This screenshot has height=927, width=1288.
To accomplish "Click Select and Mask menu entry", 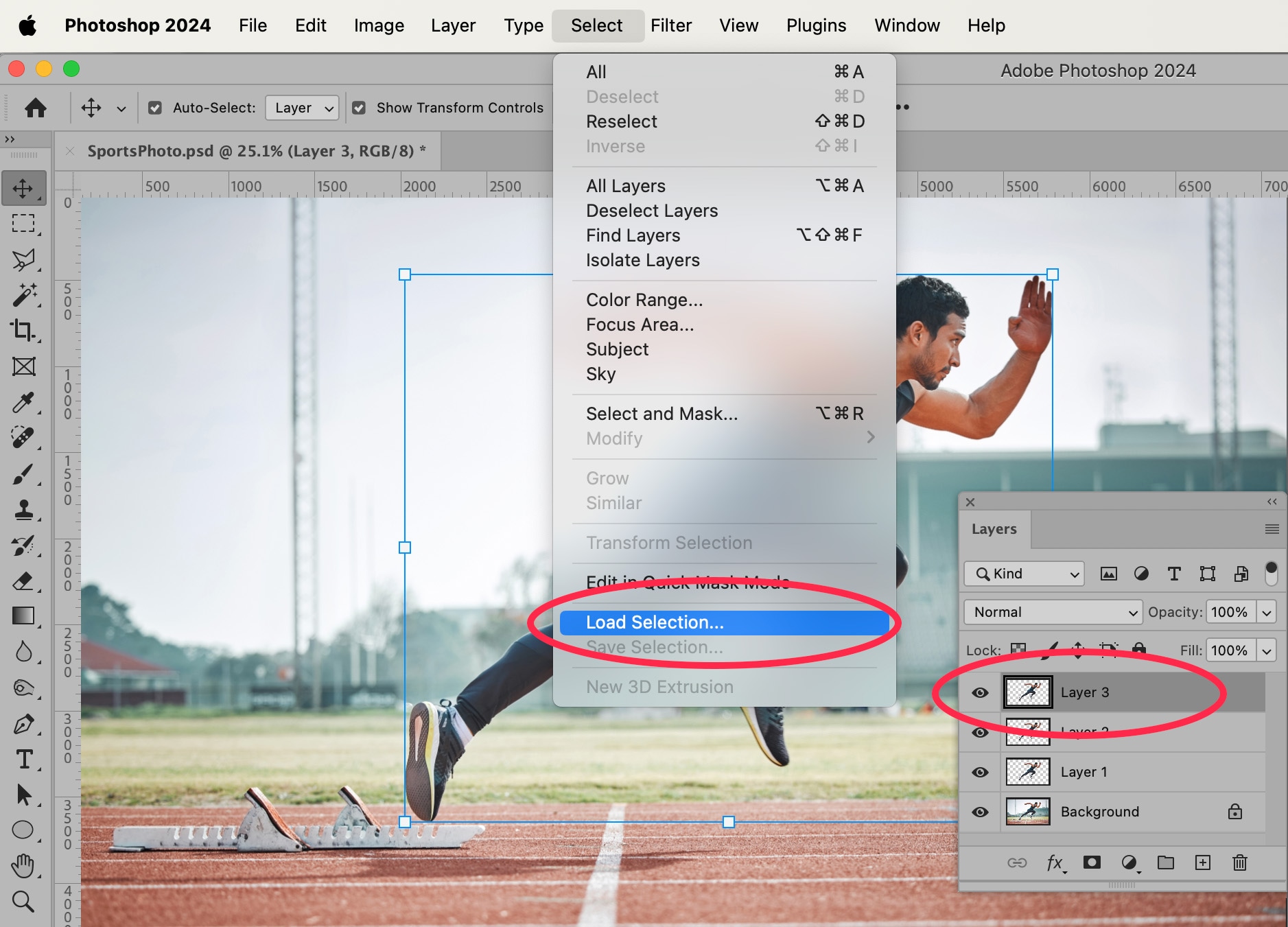I will [x=661, y=414].
